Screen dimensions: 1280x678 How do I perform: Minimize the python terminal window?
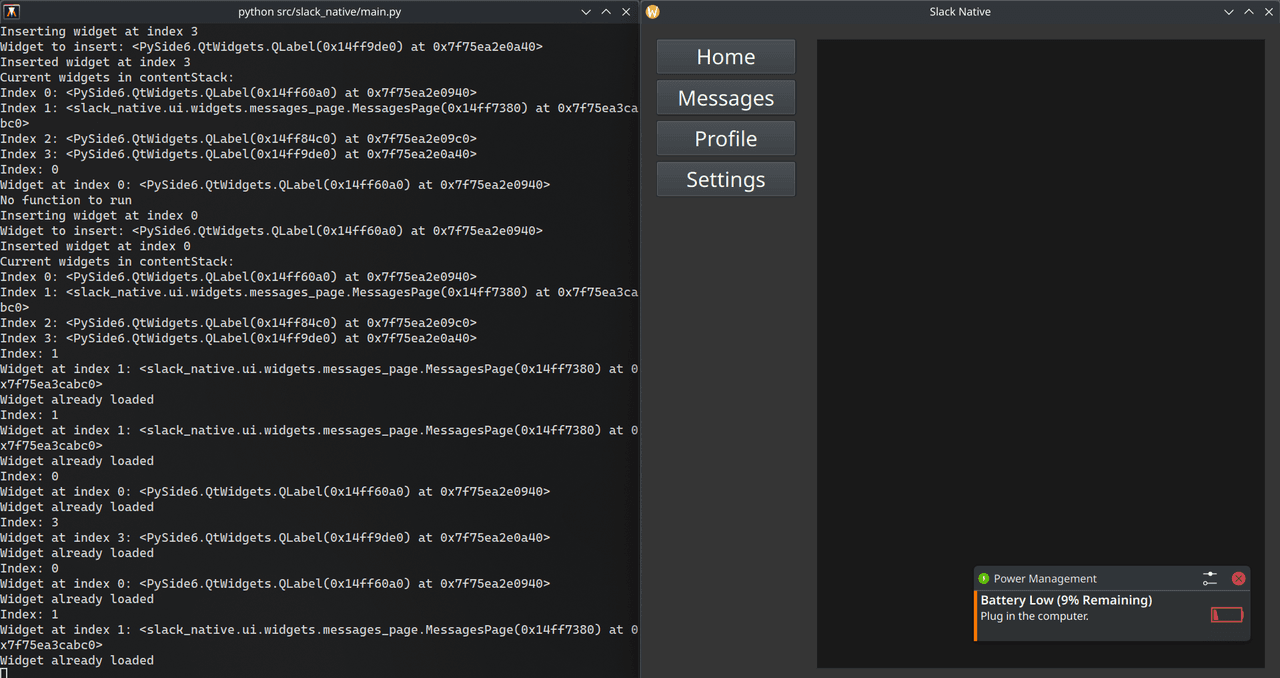click(587, 12)
